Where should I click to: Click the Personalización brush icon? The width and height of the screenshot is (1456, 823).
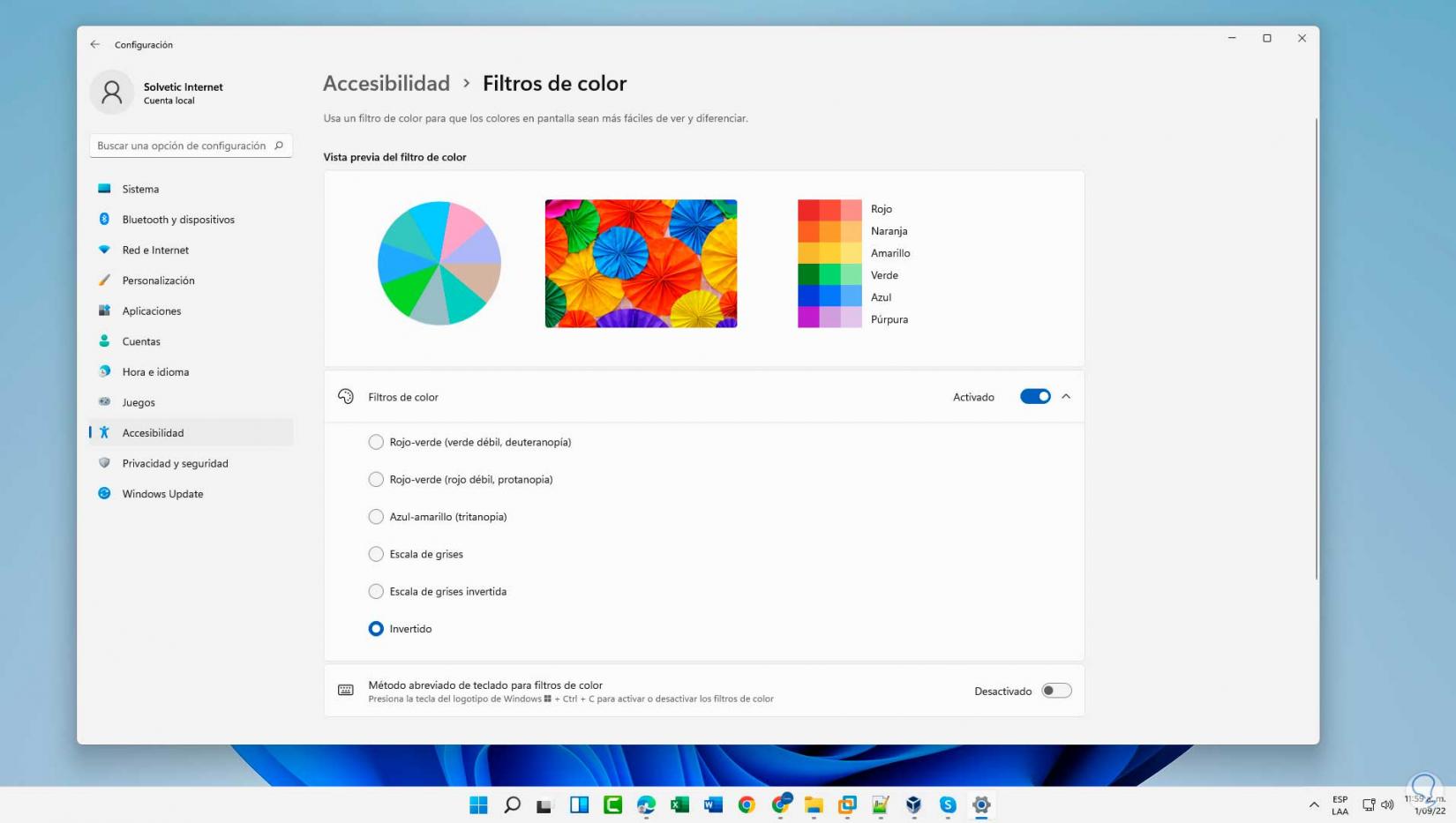tap(104, 281)
